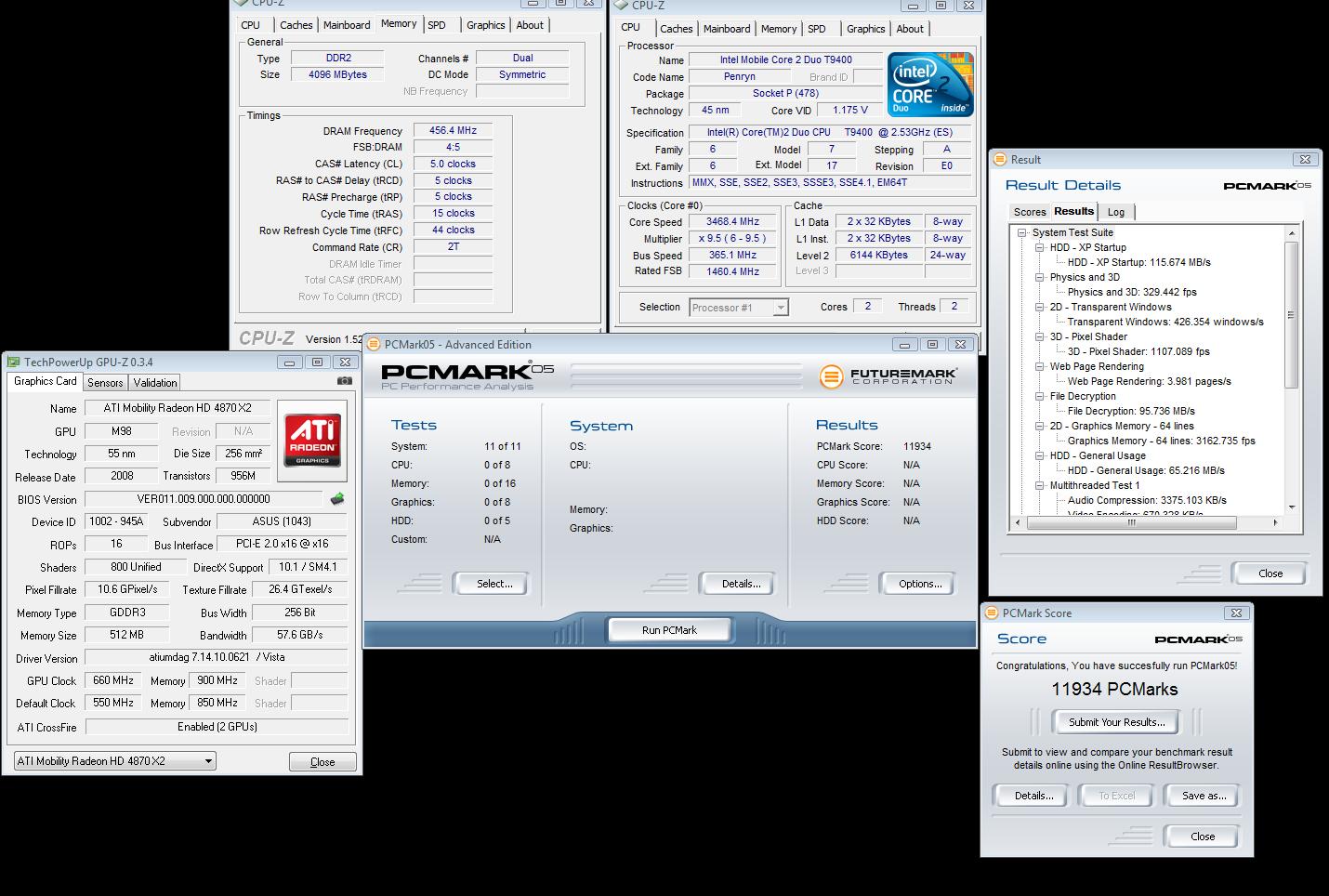Collapse the 2D - Graphics Memory node

(1040, 427)
